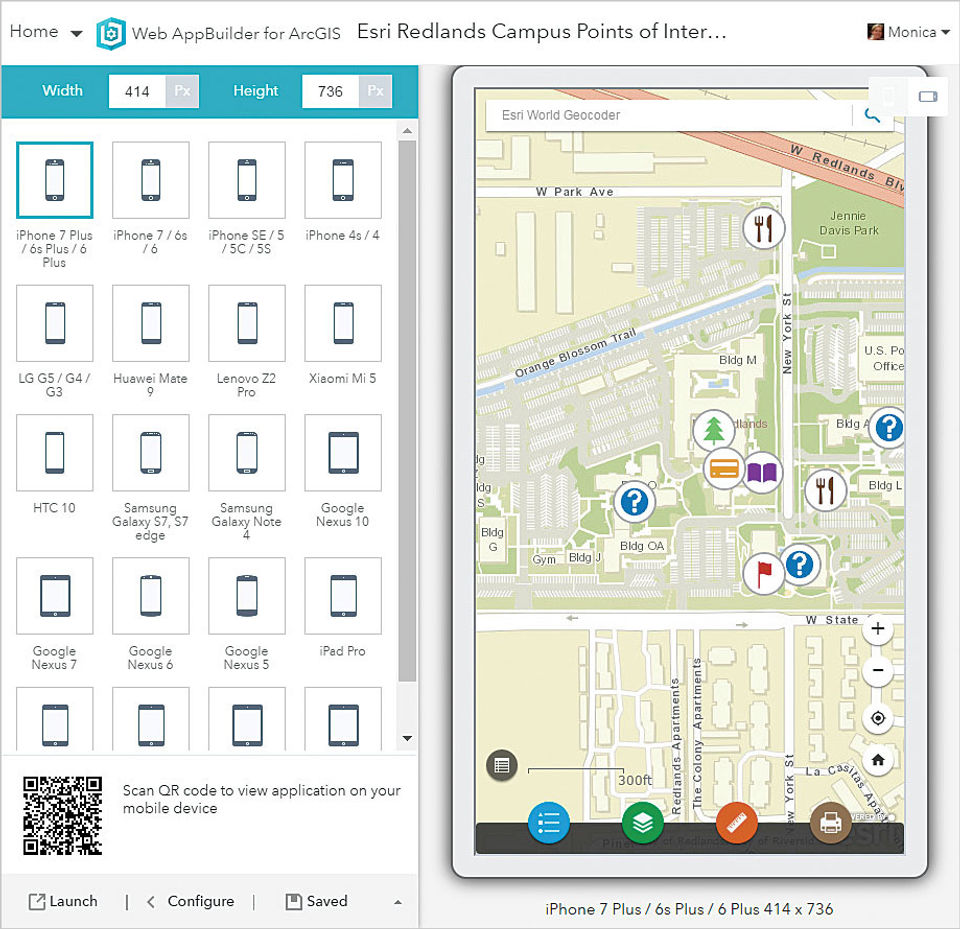Pick the Google Nexus 10 tablet preview

pos(343,453)
